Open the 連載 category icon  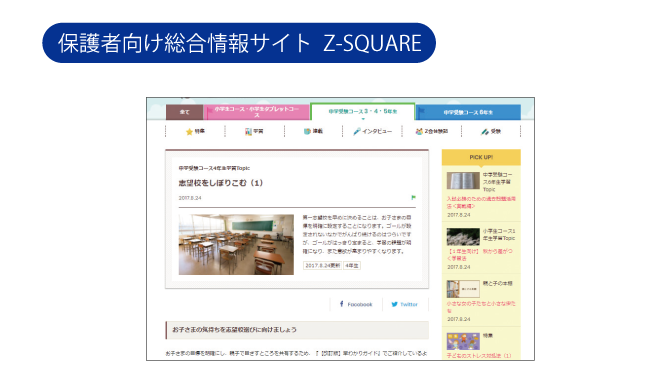(x=307, y=131)
